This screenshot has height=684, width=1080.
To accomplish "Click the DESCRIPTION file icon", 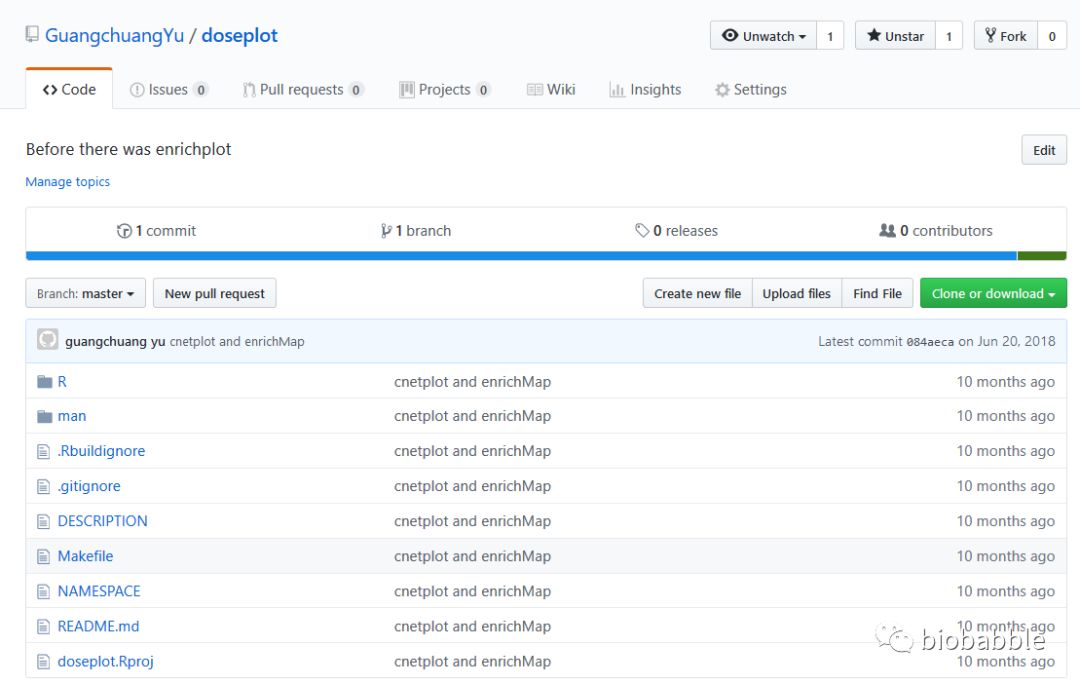I will tap(43, 522).
